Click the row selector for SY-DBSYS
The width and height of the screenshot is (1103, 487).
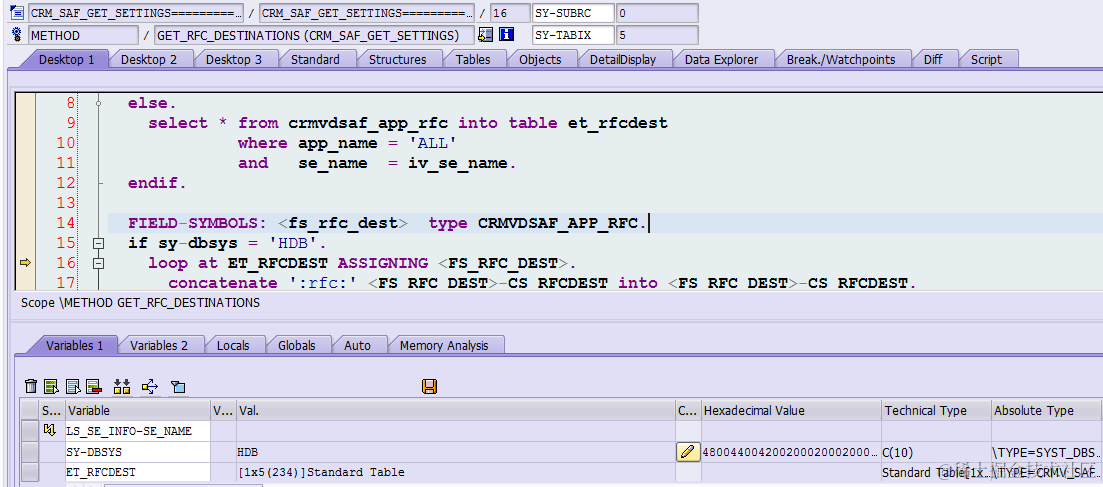click(30, 452)
